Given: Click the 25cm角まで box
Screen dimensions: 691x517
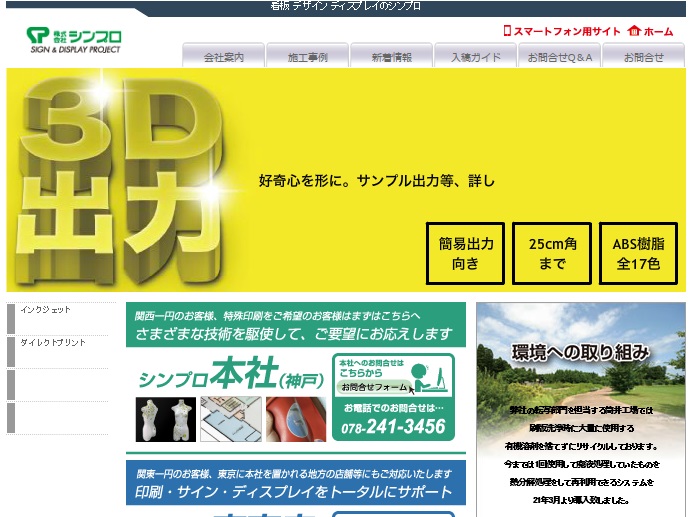Looking at the screenshot, I should 552,253.
